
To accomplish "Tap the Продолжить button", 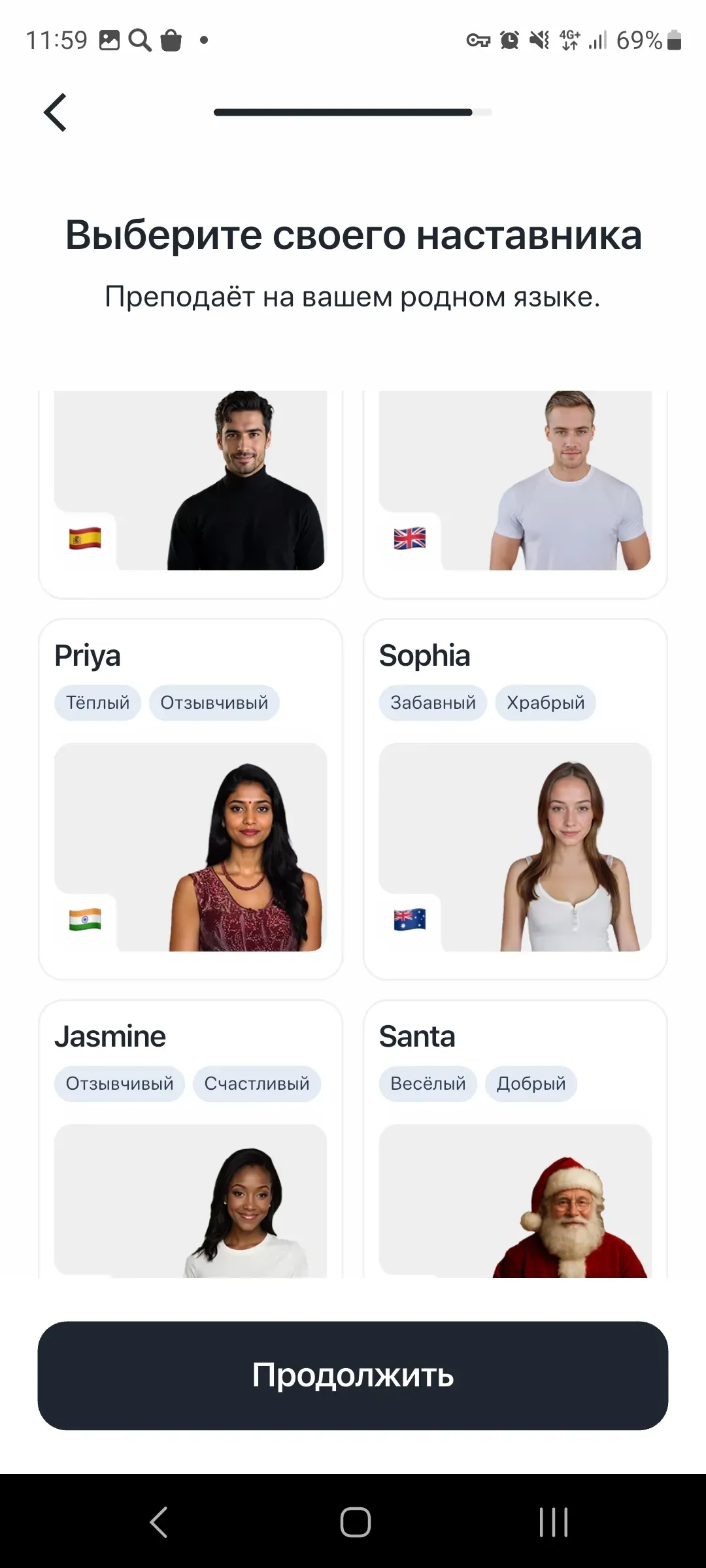I will [x=353, y=1375].
